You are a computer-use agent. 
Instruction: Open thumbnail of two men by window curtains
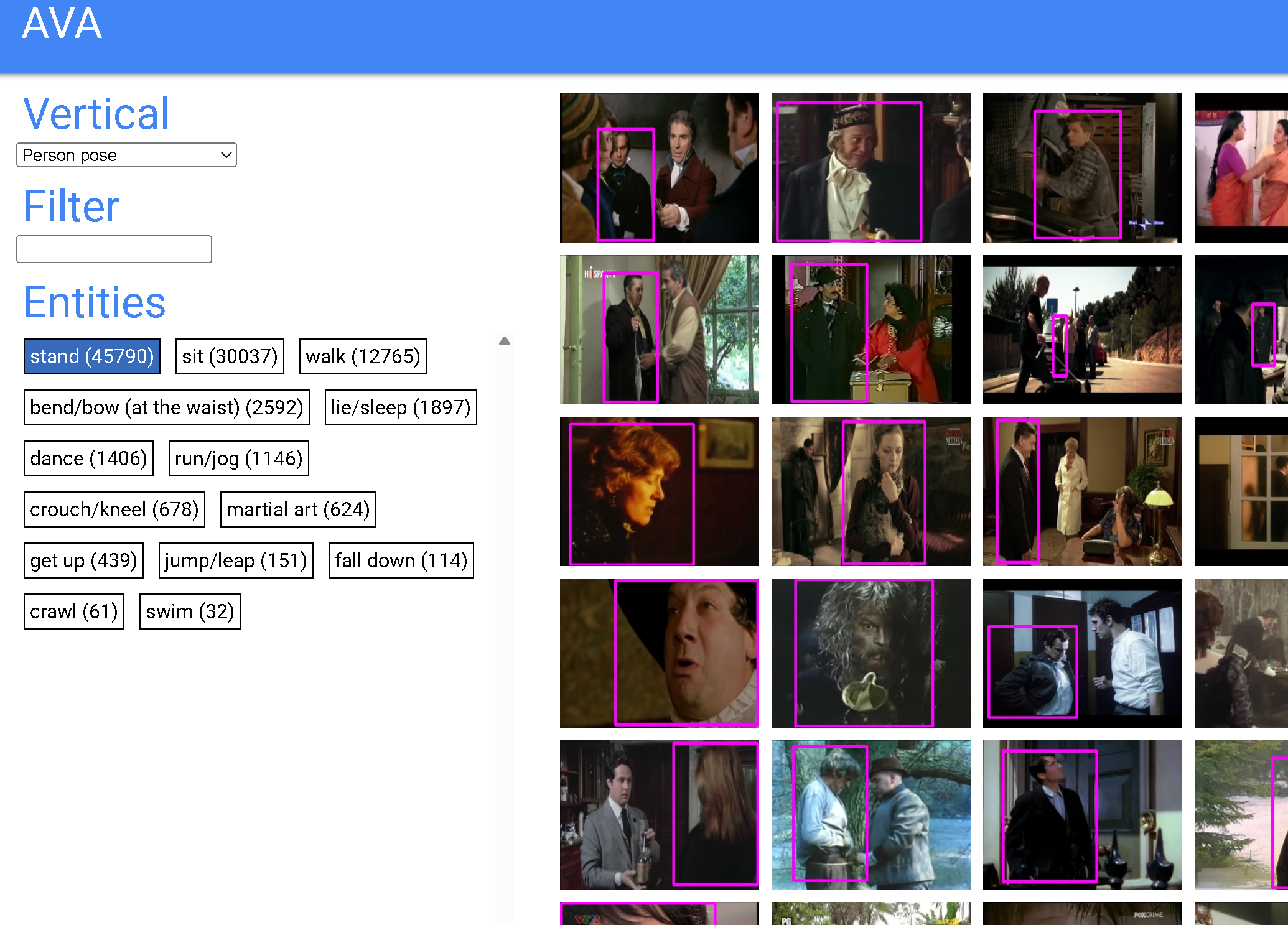(x=660, y=330)
